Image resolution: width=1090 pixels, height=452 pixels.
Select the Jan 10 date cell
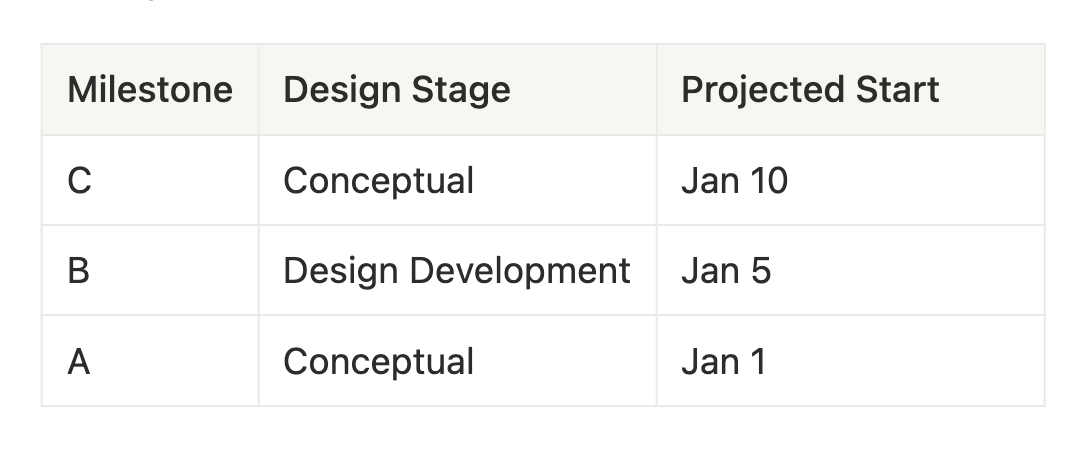click(x=851, y=180)
